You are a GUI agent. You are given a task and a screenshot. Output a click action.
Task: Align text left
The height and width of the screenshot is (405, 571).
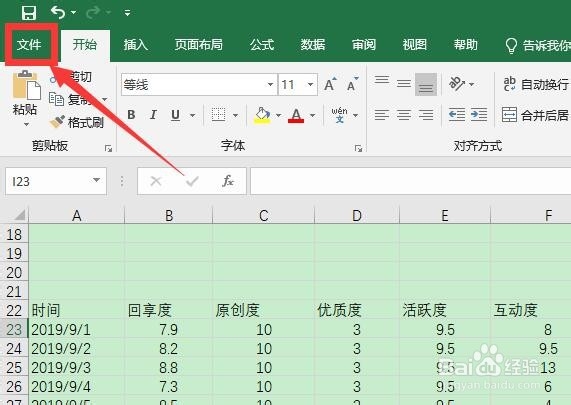point(382,115)
